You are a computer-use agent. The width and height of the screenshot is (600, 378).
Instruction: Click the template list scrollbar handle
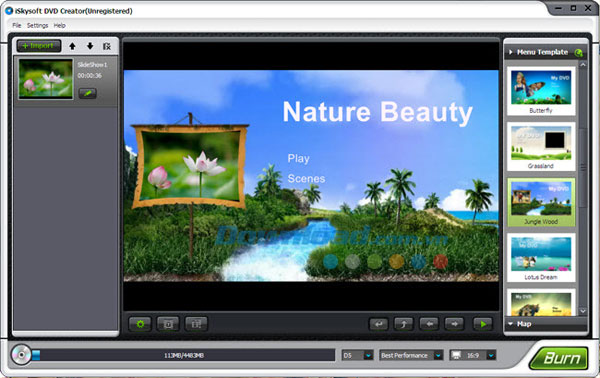coord(583,168)
